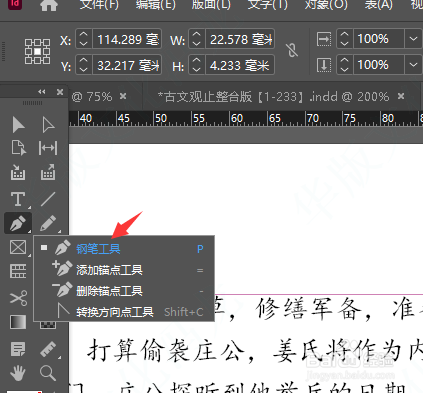Click the vertical scale 100% field
The image size is (423, 393).
pos(379,65)
